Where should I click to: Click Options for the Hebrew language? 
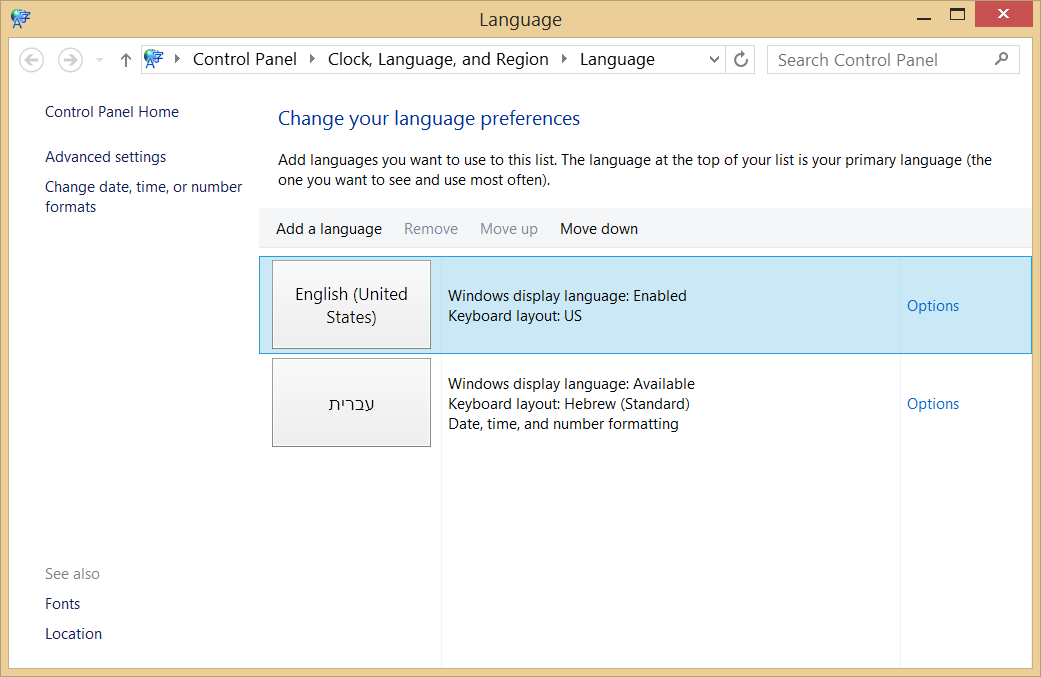[932, 403]
